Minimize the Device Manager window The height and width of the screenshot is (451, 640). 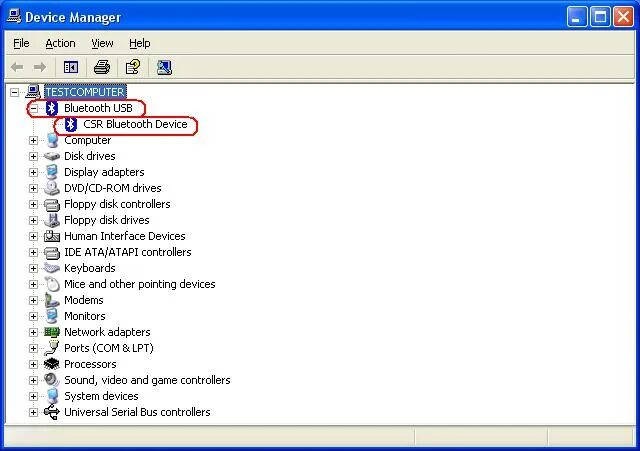pyautogui.click(x=577, y=17)
